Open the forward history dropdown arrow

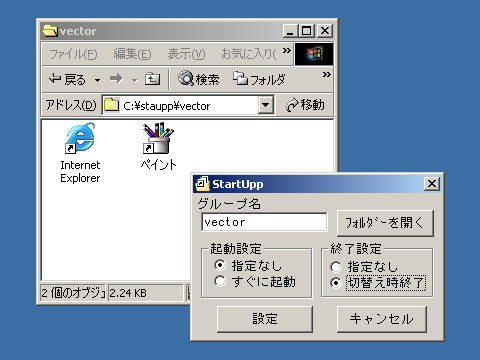pyautogui.click(x=135, y=80)
